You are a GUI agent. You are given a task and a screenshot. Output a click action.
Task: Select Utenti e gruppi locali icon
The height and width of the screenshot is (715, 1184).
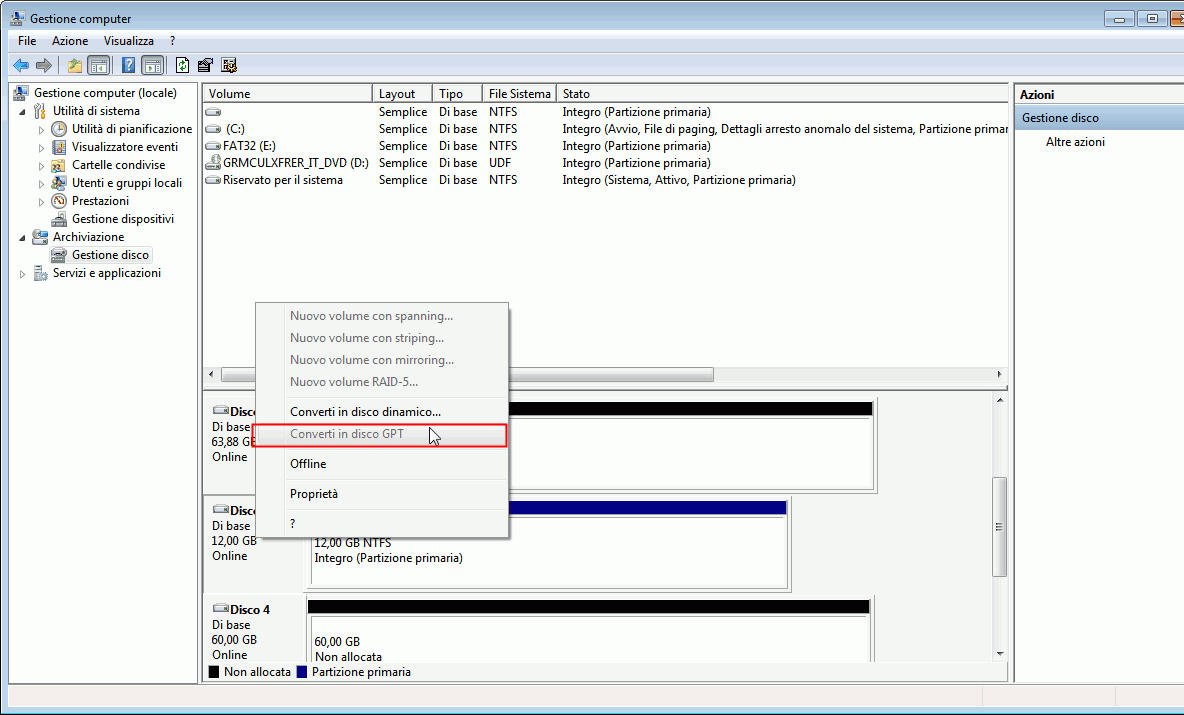pos(59,183)
